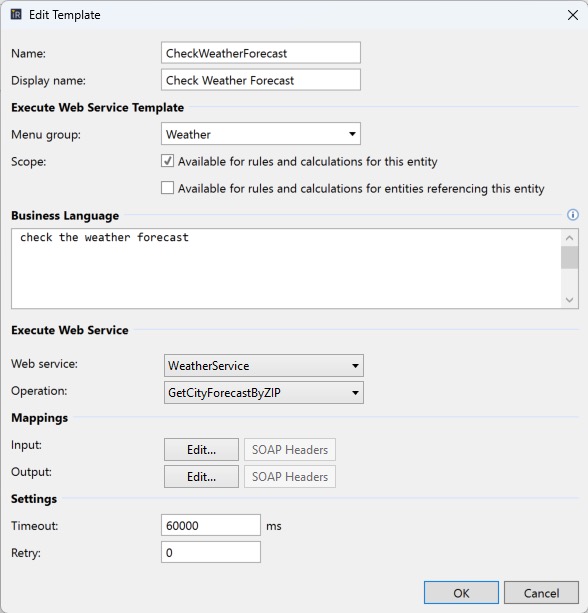The image size is (588, 613).
Task: Click the InRule app icon in title bar
Action: (x=16, y=15)
